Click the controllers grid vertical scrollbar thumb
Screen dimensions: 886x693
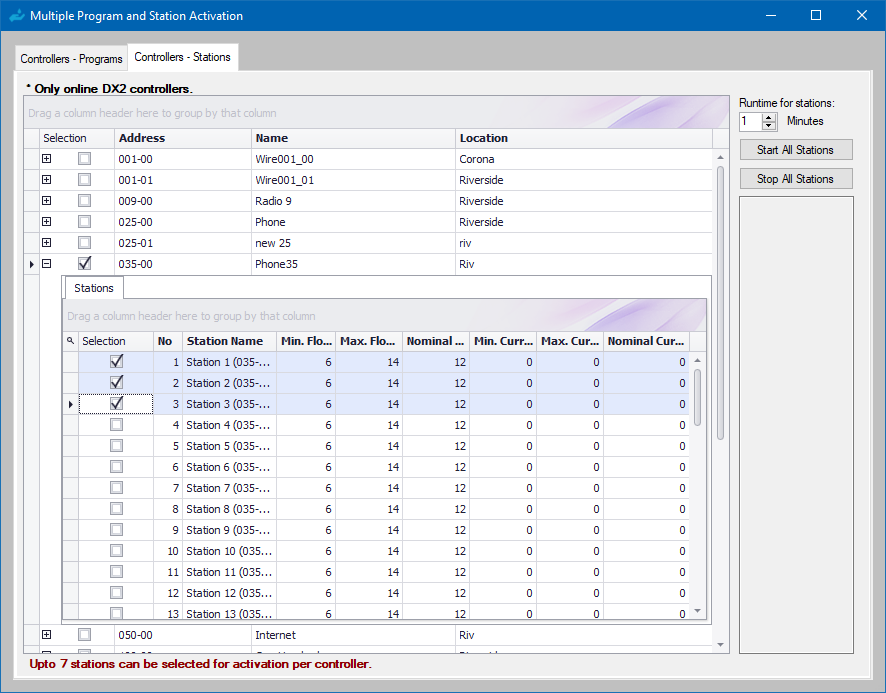click(720, 302)
